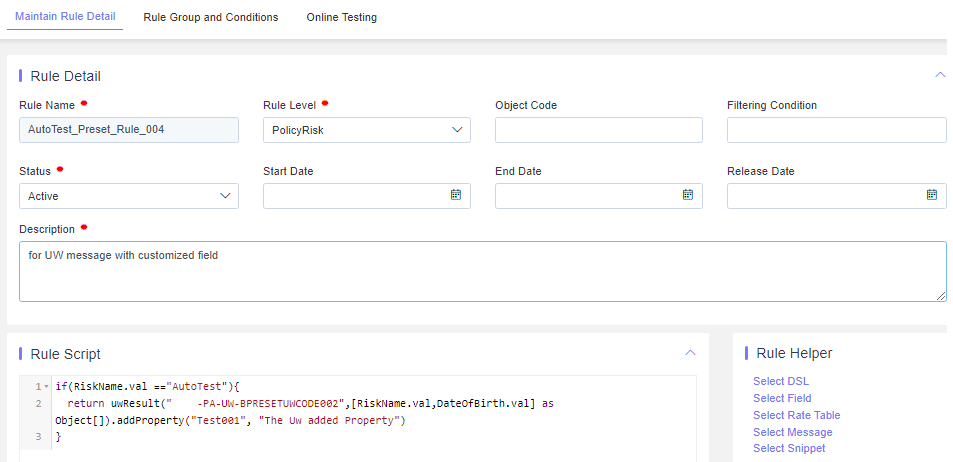The height and width of the screenshot is (462, 953).
Task: Click the Description text area
Action: tap(483, 271)
